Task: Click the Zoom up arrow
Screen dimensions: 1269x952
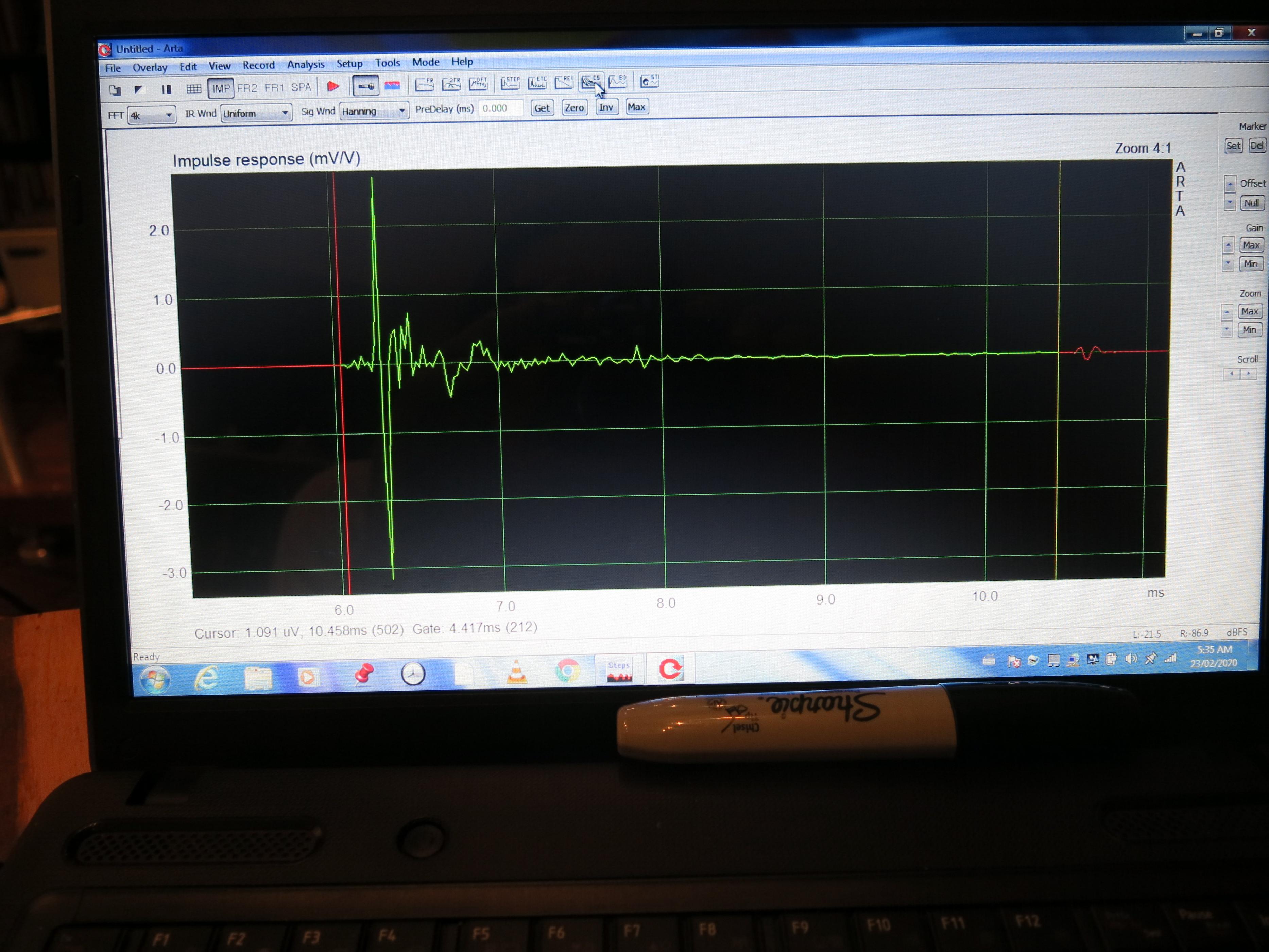Action: pyautogui.click(x=1227, y=312)
